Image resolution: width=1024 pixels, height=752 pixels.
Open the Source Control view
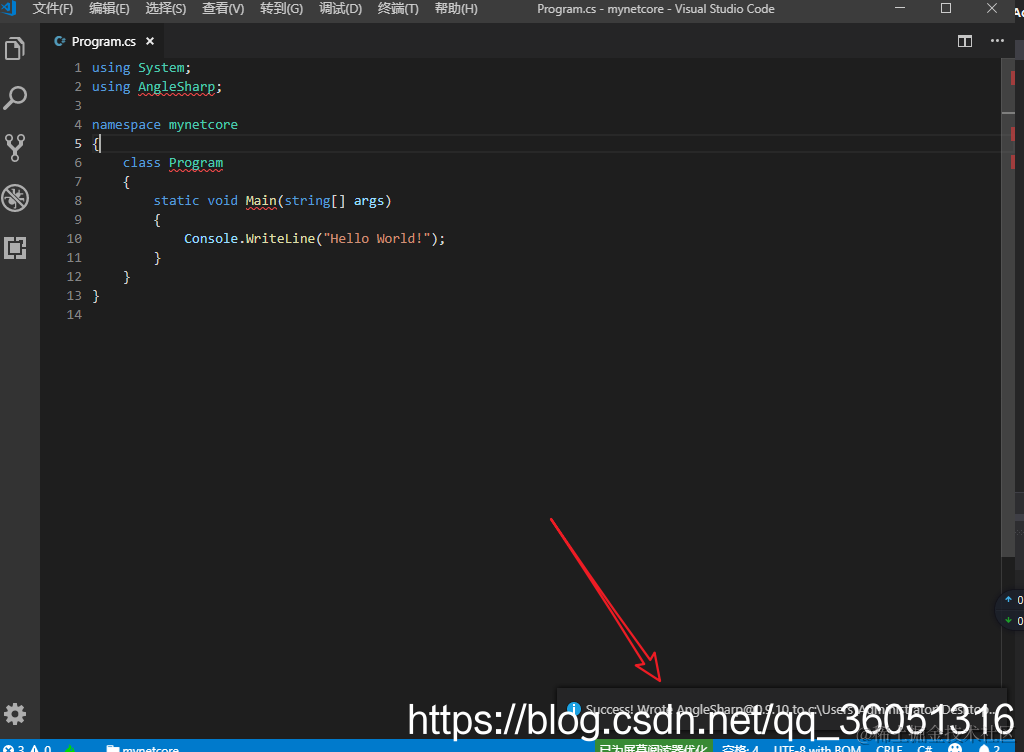point(15,148)
